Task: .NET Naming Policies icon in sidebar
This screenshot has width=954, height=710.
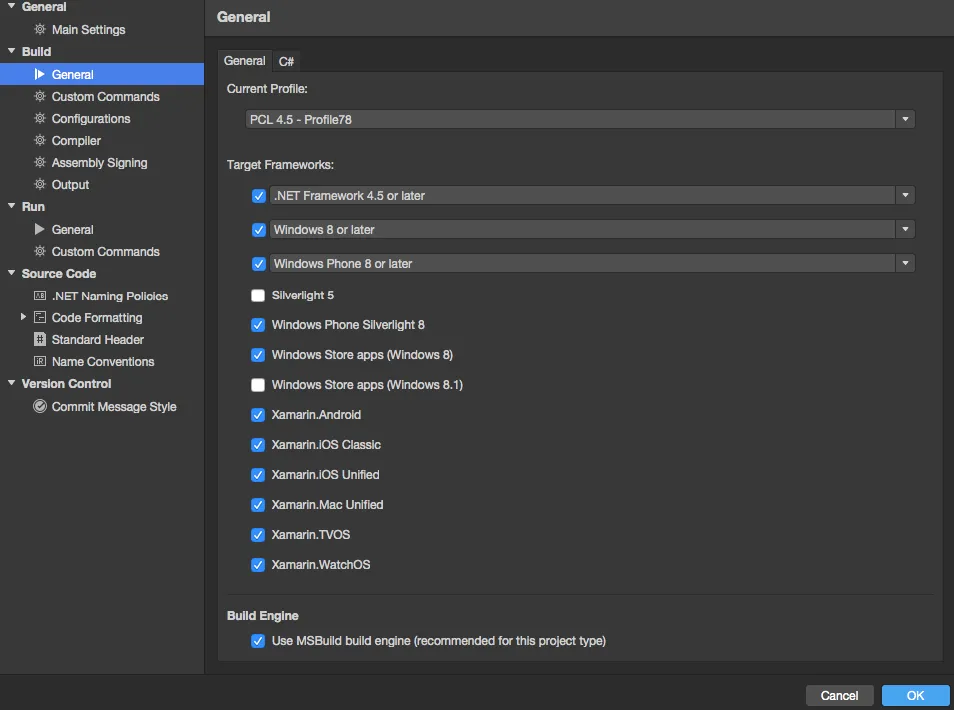Action: pos(40,296)
